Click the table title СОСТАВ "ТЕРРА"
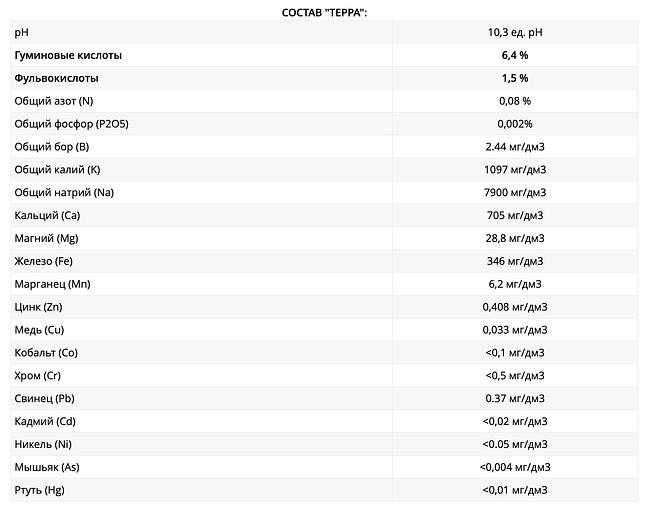The image size is (649, 512). 325,12
